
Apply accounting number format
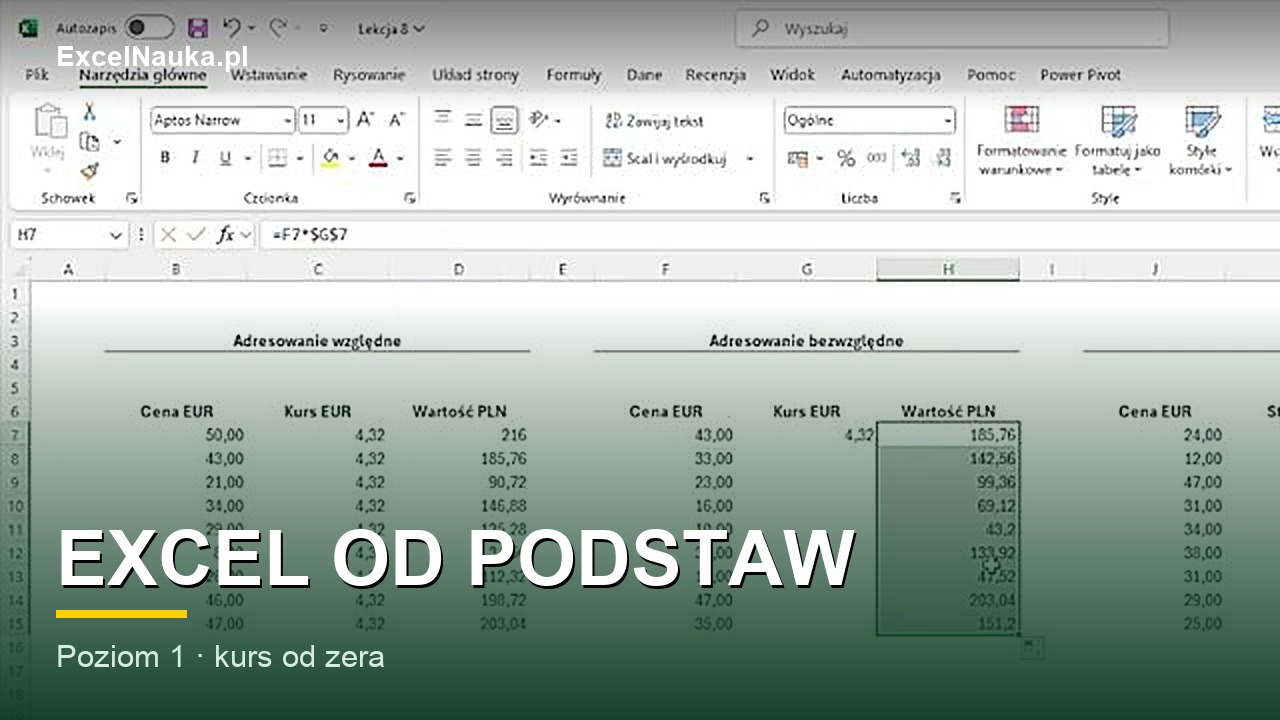click(x=797, y=158)
